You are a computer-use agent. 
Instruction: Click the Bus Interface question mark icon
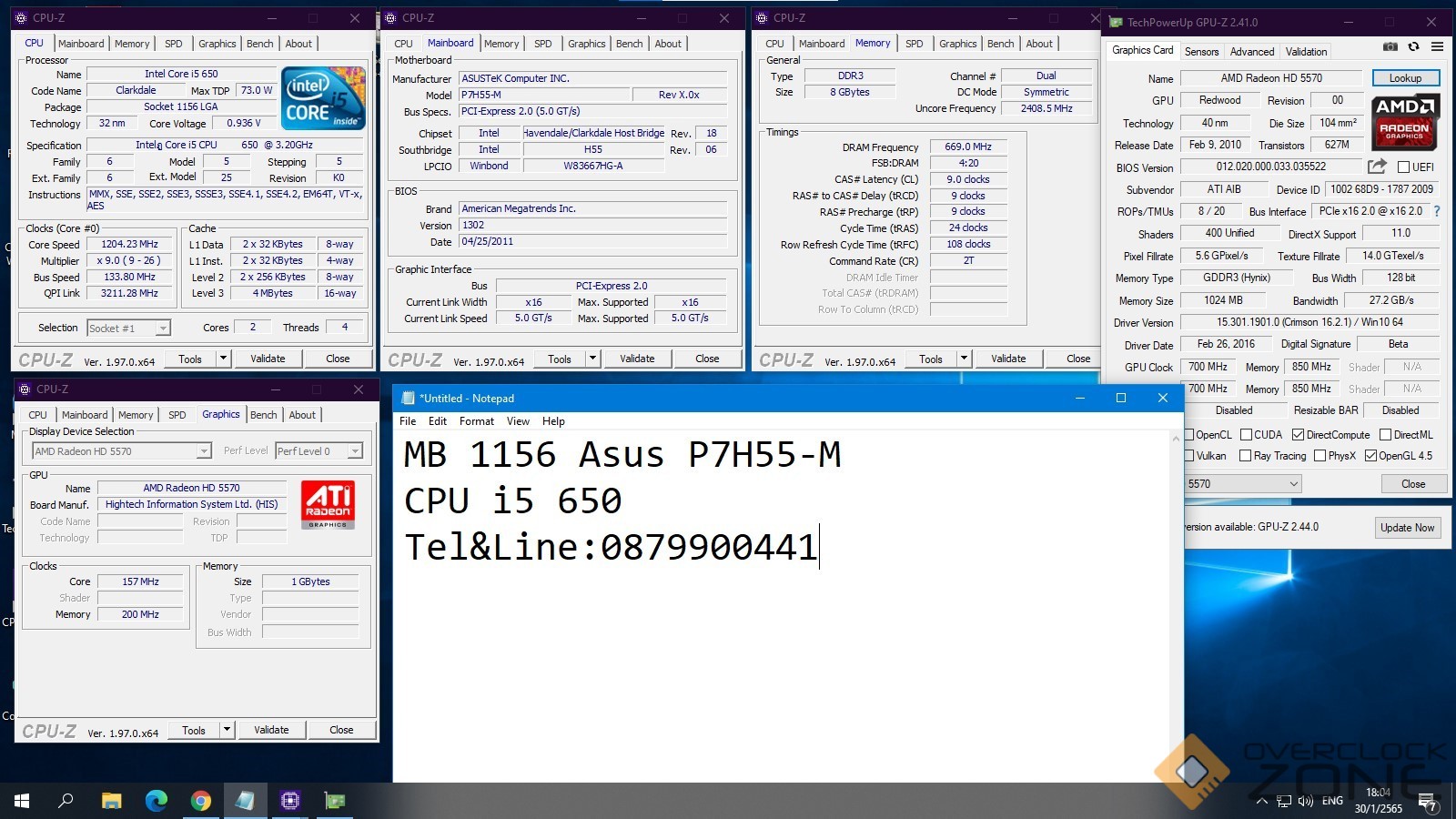[x=1437, y=211]
